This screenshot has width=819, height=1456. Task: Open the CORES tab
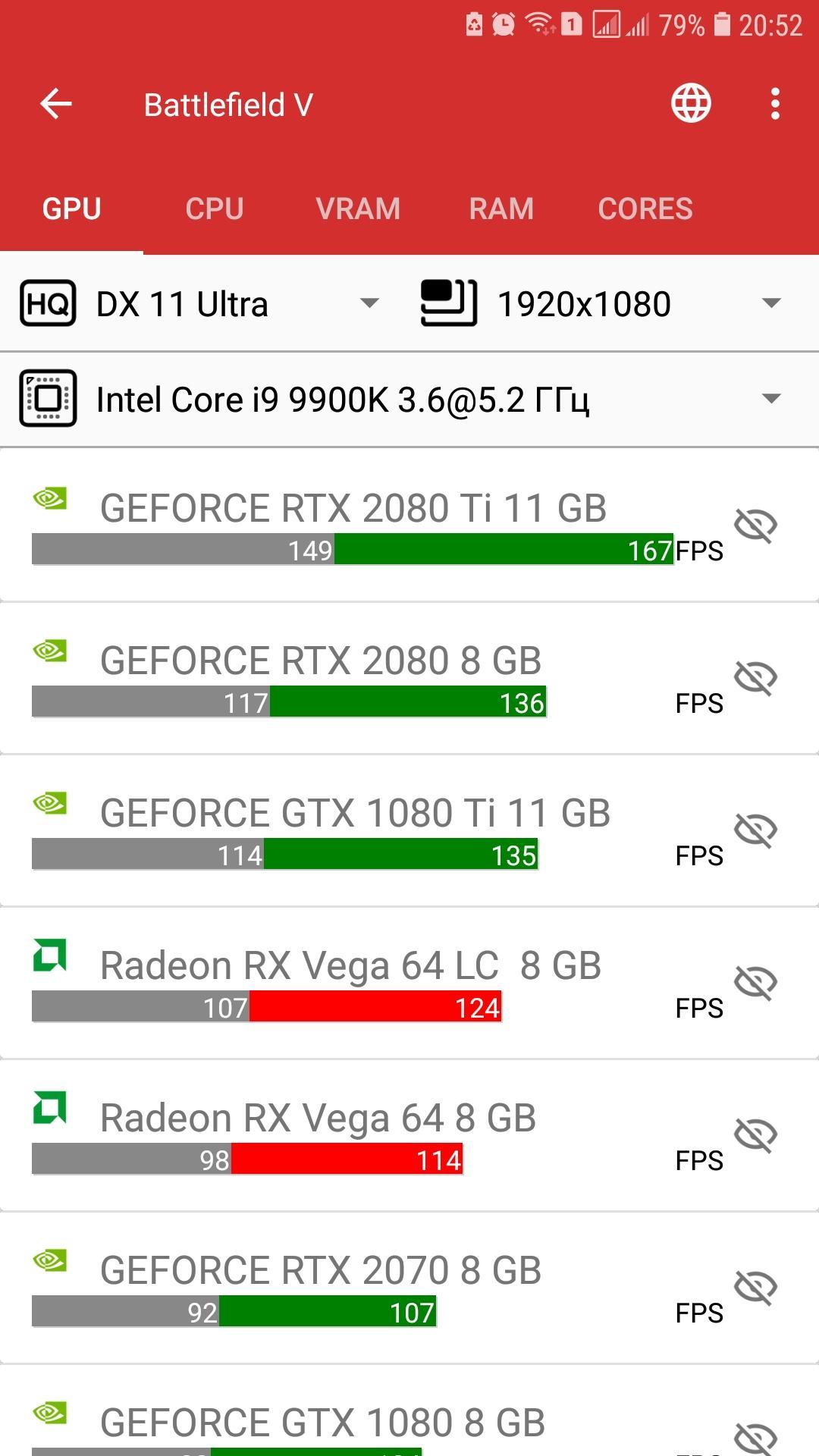[x=645, y=209]
